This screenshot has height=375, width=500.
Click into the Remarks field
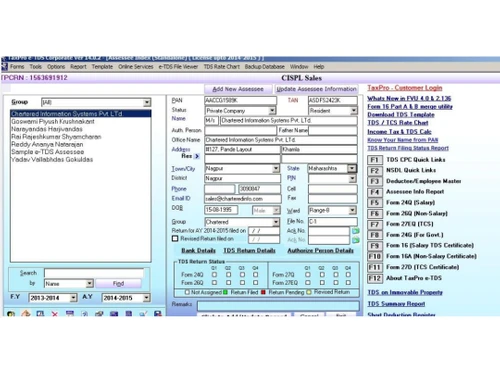tap(278, 305)
